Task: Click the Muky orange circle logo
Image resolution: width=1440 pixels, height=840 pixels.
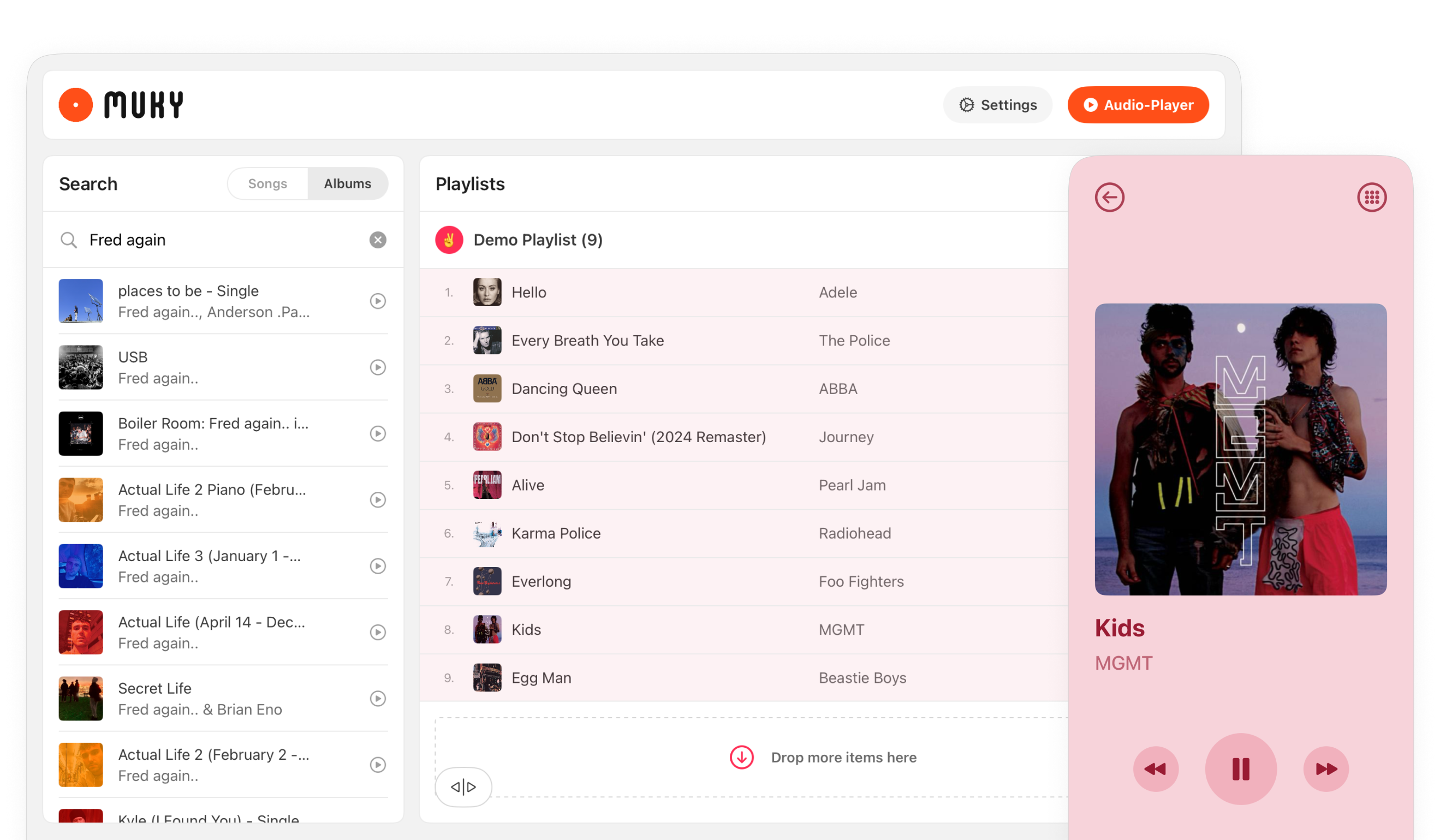Action: (x=75, y=105)
